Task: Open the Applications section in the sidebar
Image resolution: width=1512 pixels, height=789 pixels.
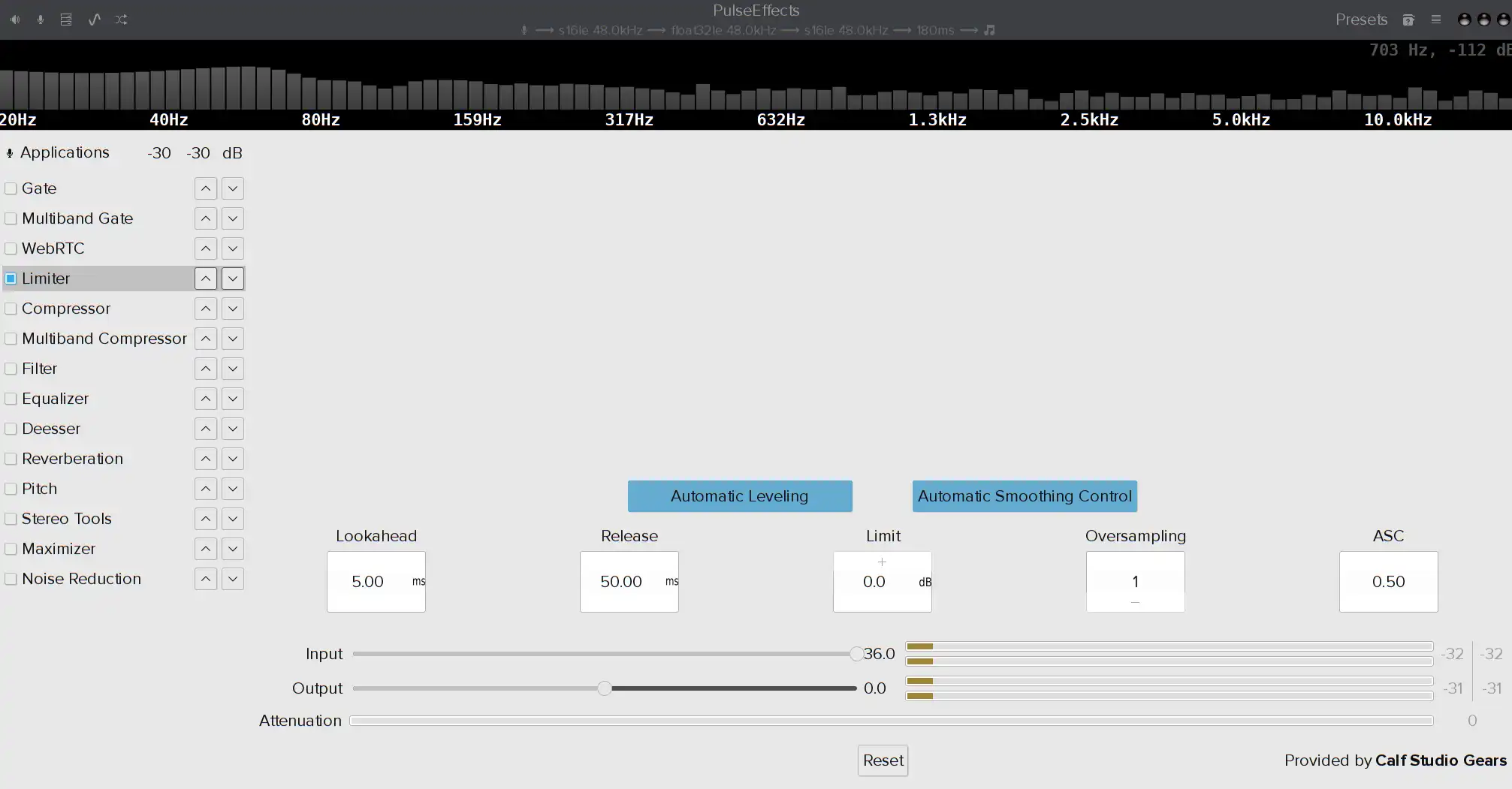Action: pyautogui.click(x=65, y=152)
